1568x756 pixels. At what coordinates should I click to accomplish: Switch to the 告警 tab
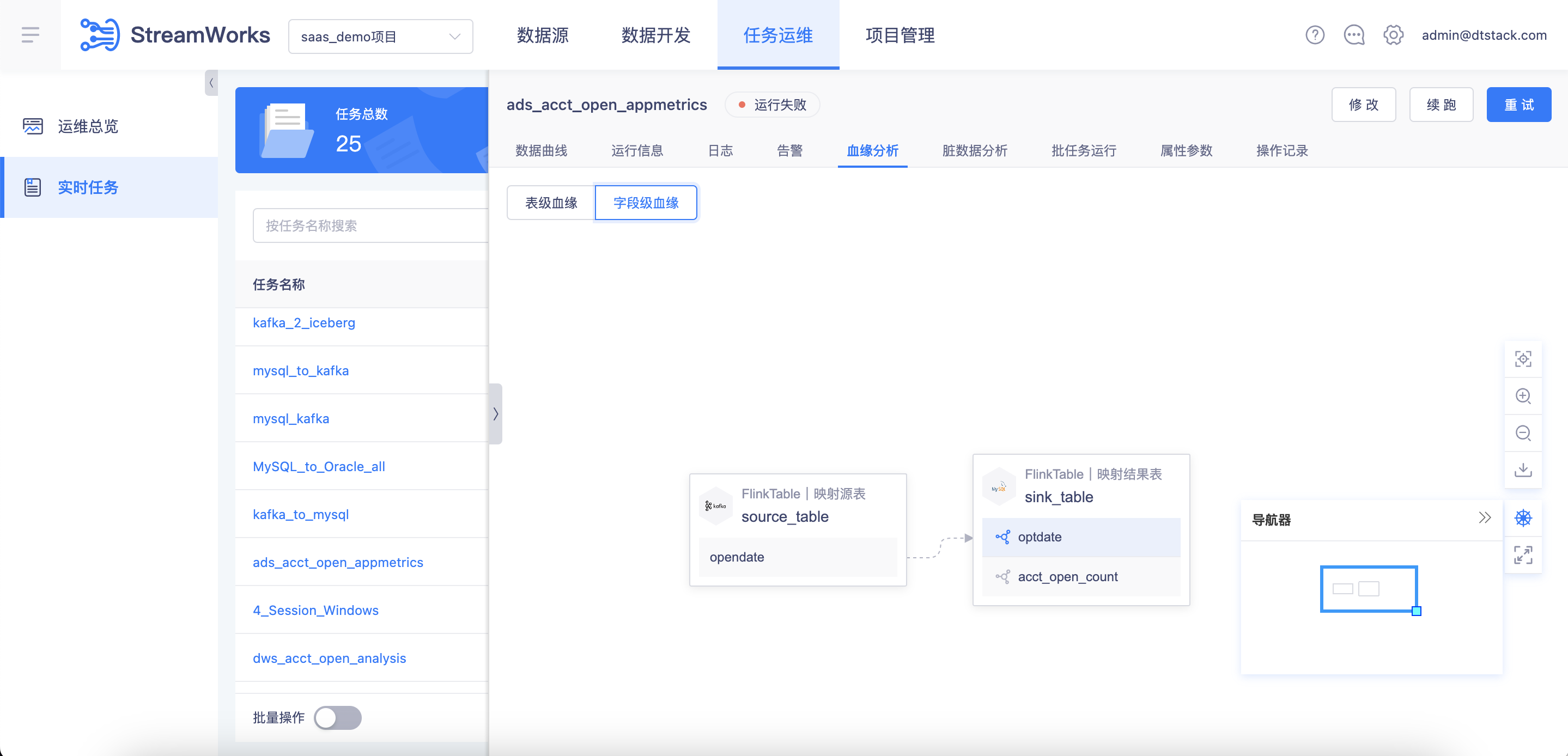pyautogui.click(x=789, y=150)
